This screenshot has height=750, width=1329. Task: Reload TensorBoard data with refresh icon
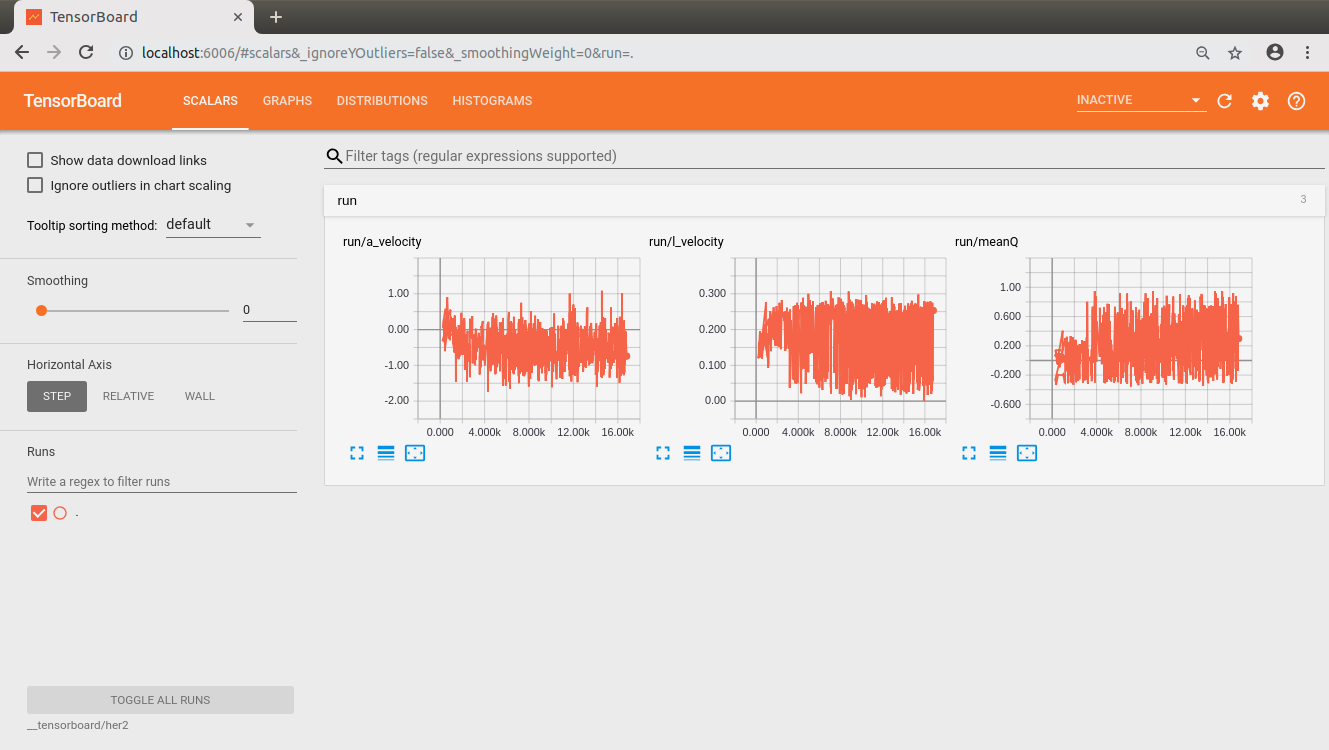click(x=1224, y=101)
